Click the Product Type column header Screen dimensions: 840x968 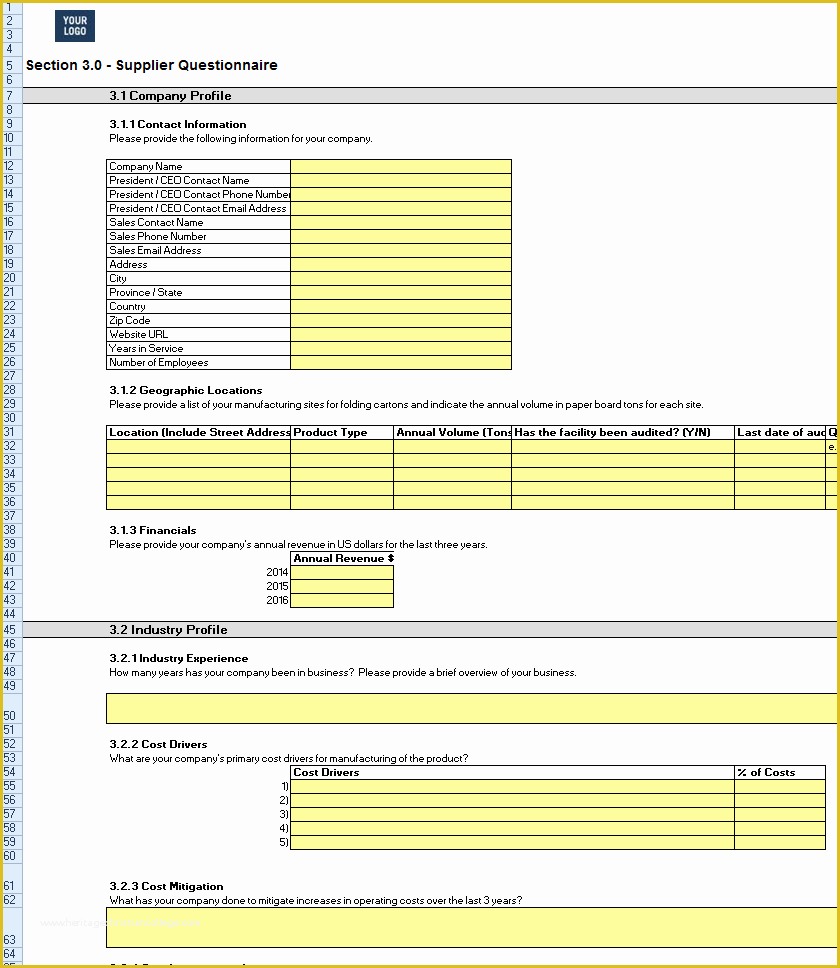(x=342, y=432)
